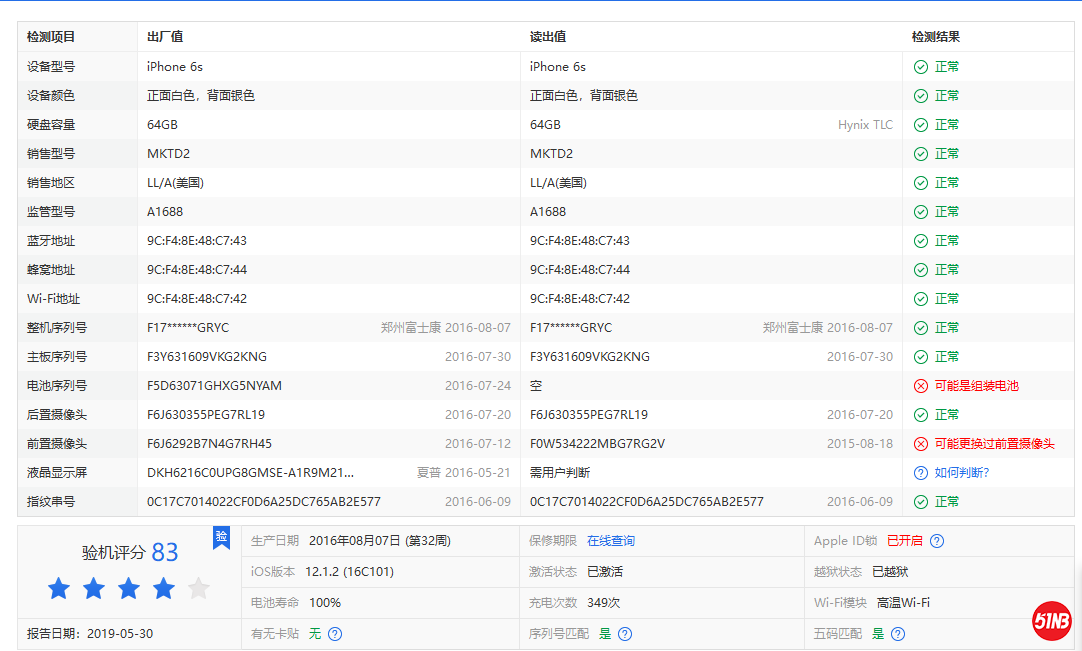Open the 如何判断? link
The image size is (1082, 651).
tap(962, 473)
